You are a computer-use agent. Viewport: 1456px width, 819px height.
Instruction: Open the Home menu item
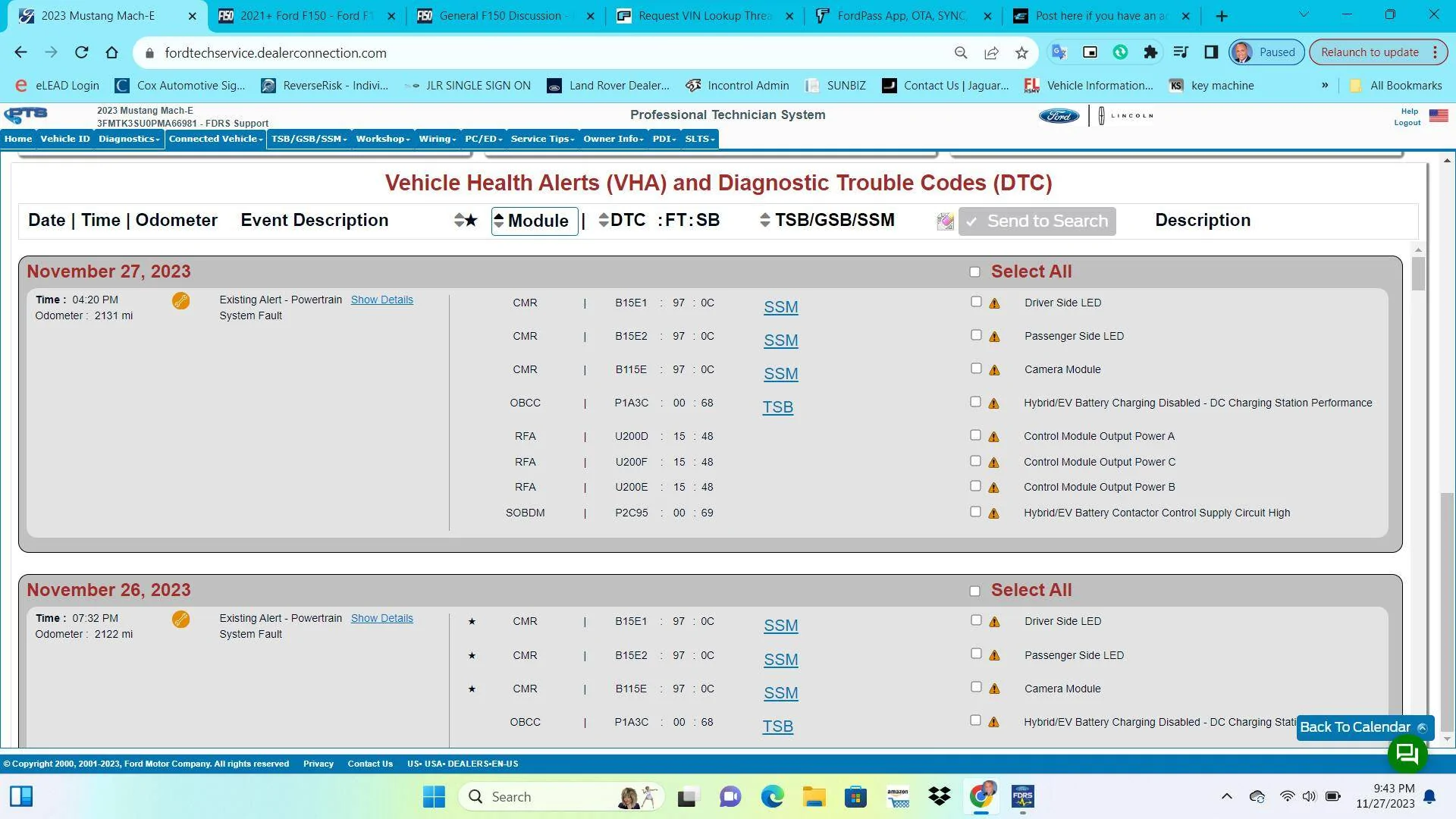pos(18,139)
